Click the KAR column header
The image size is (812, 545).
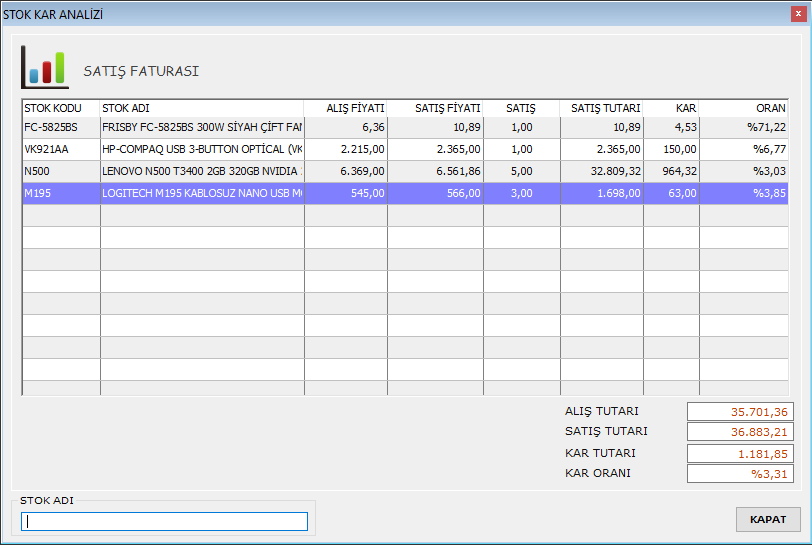pyautogui.click(x=671, y=108)
